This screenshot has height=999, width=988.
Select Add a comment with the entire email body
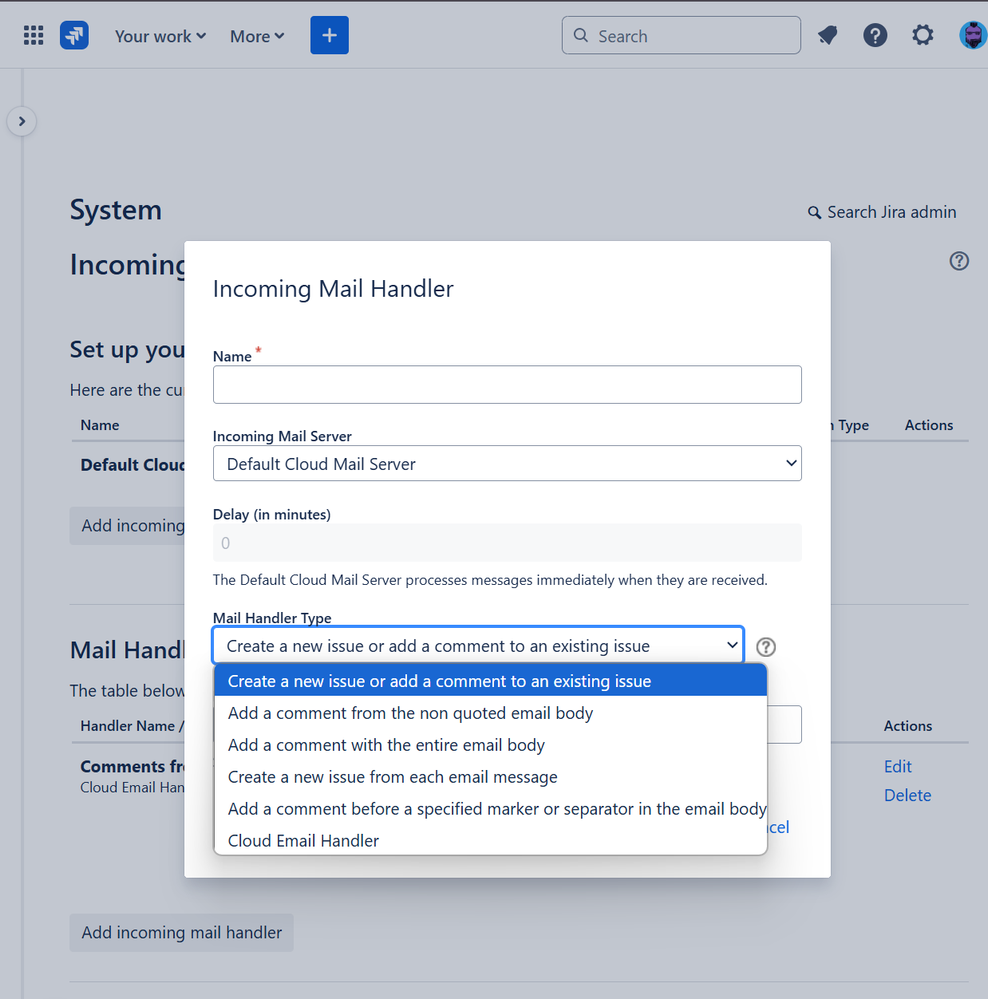490,745
